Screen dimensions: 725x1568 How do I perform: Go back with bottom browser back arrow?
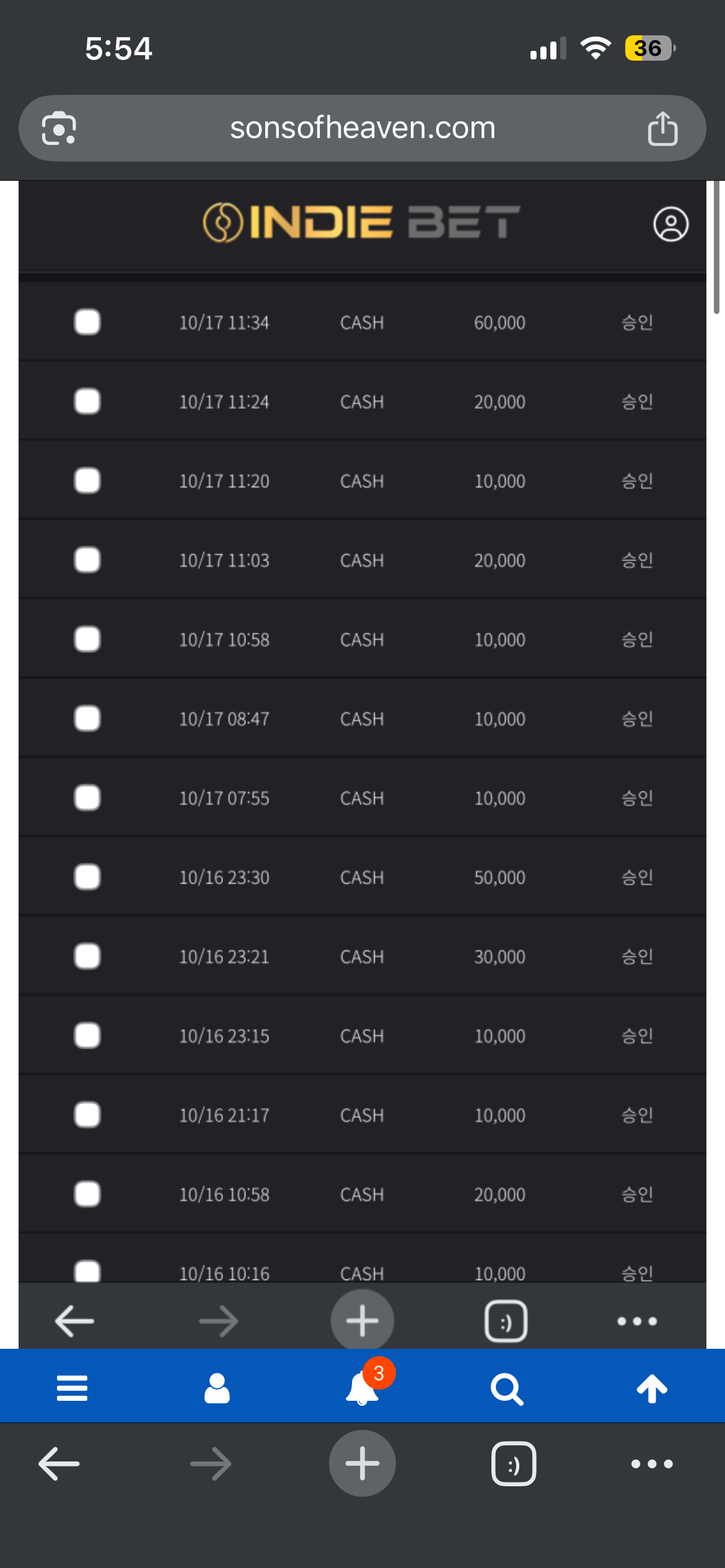point(59,1464)
